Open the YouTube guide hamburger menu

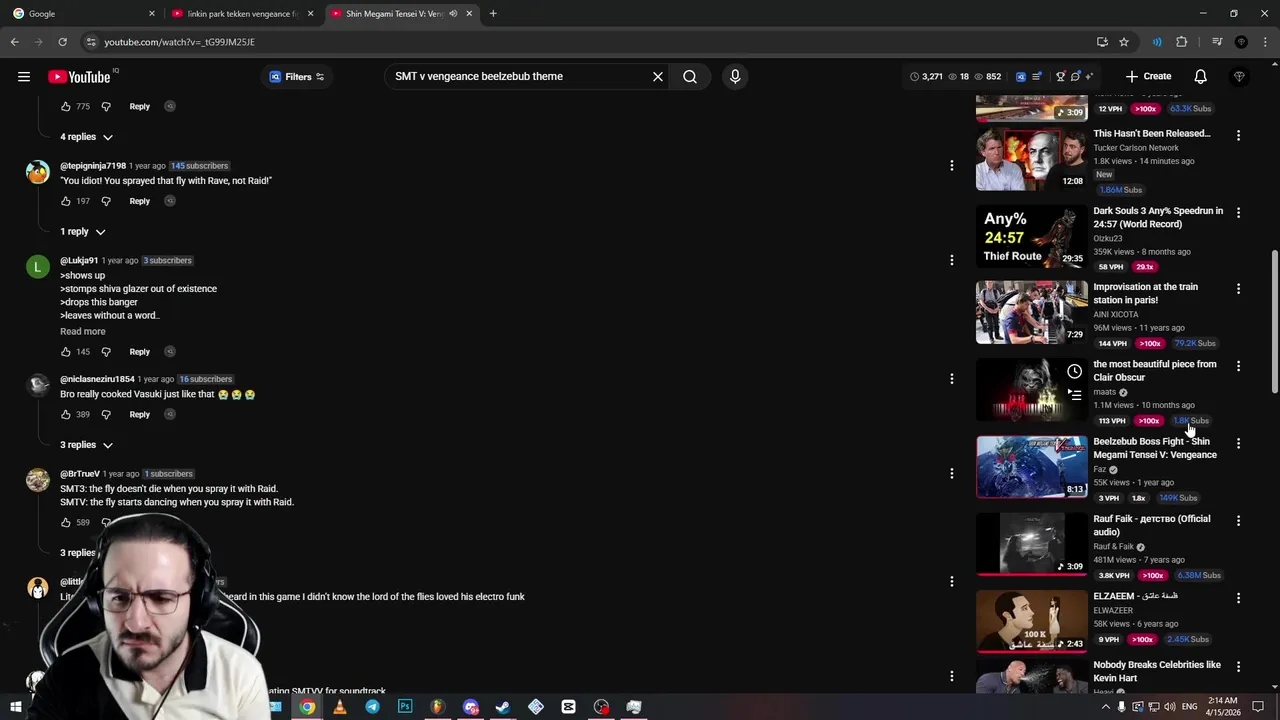pos(24,76)
